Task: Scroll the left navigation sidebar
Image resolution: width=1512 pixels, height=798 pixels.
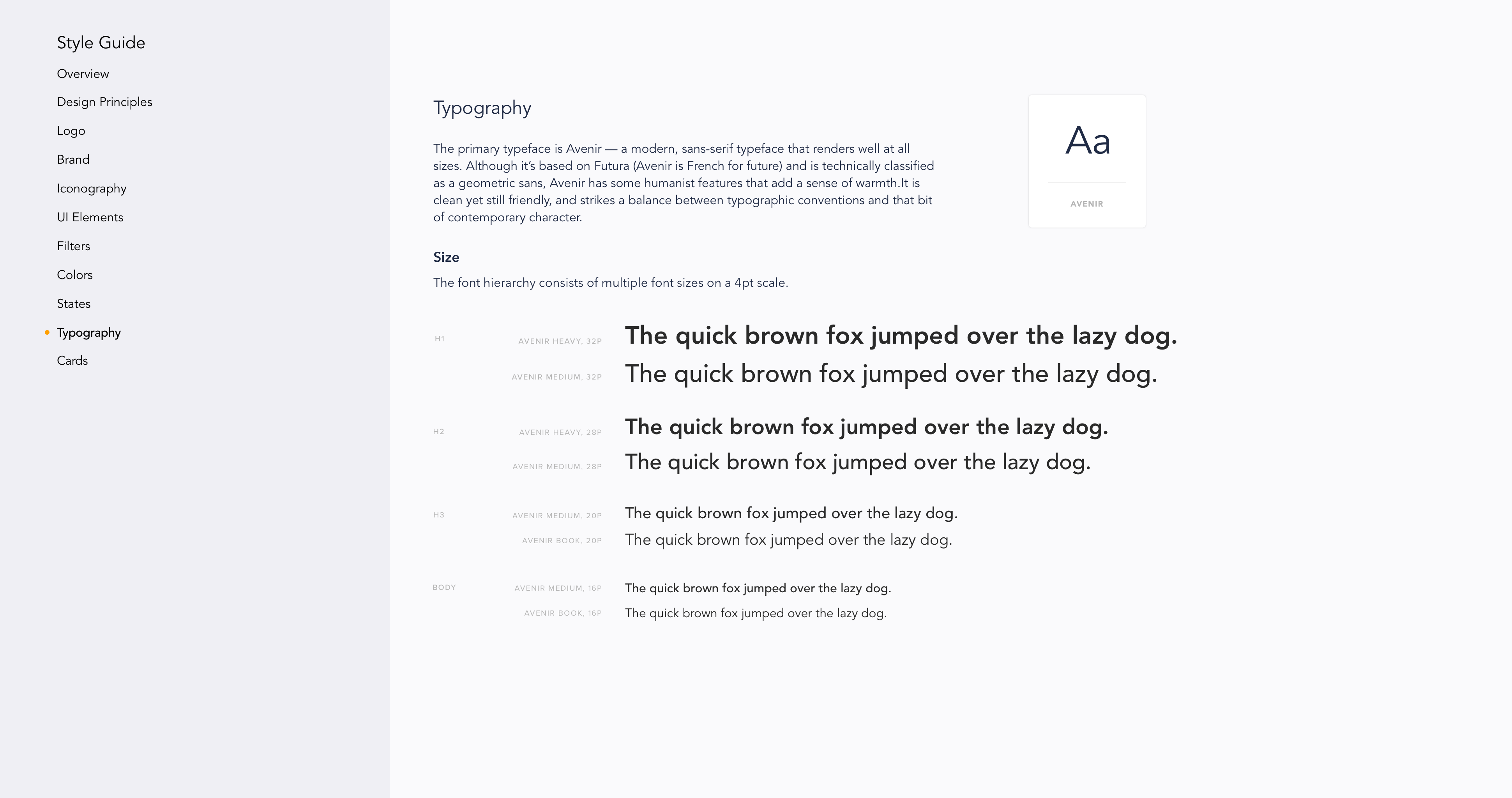Action: point(195,399)
